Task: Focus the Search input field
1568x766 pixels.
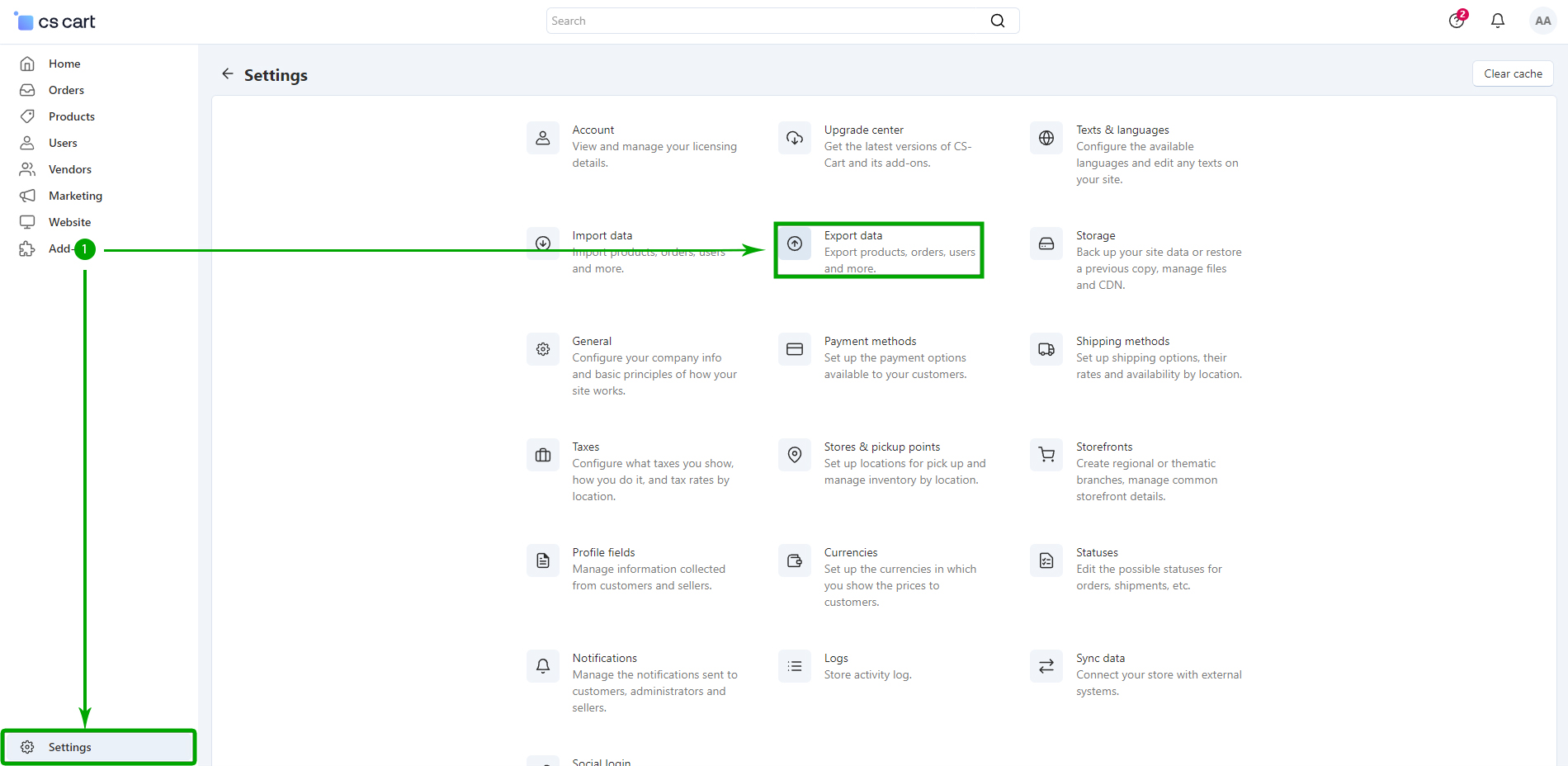Action: pyautogui.click(x=766, y=21)
